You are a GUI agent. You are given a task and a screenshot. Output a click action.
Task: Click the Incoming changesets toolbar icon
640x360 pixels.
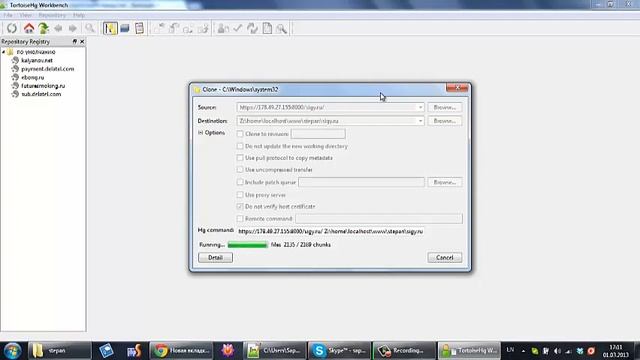pos(159,28)
